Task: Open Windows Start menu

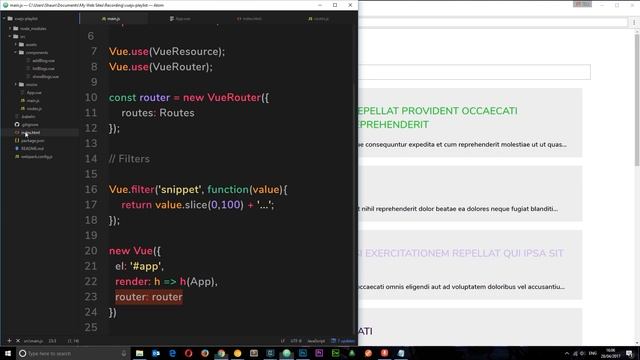Action: point(8,353)
